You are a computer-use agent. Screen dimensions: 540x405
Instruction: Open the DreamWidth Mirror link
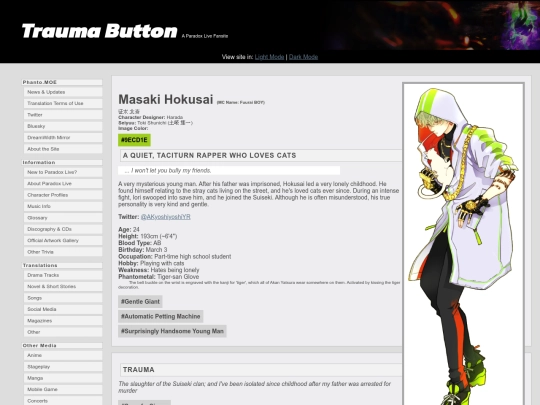(x=63, y=137)
